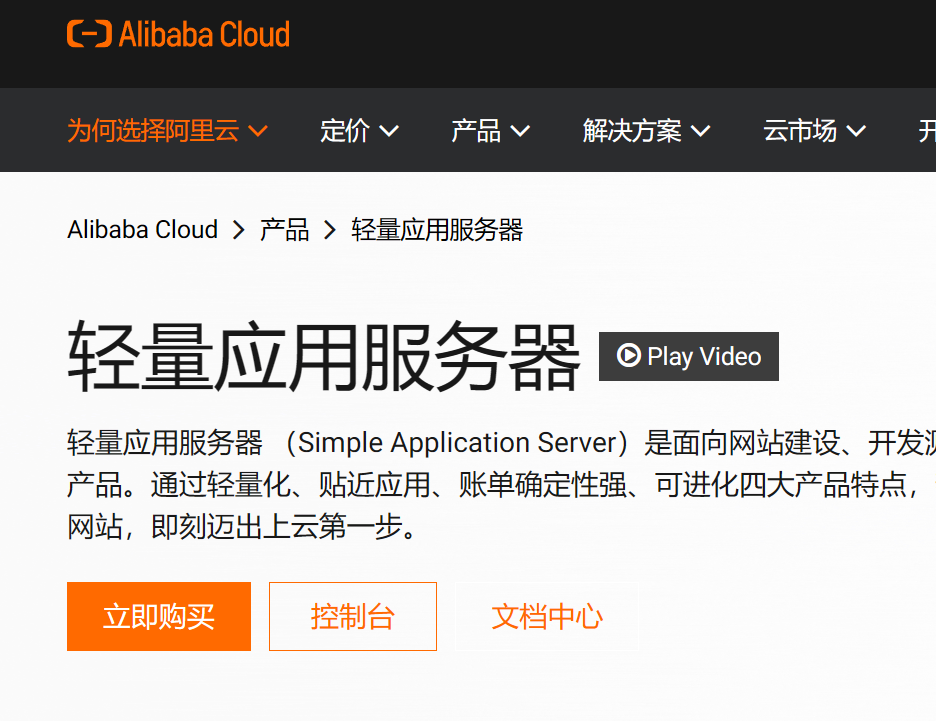
Task: Open the 定价 dropdown menu
Action: pyautogui.click(x=359, y=131)
